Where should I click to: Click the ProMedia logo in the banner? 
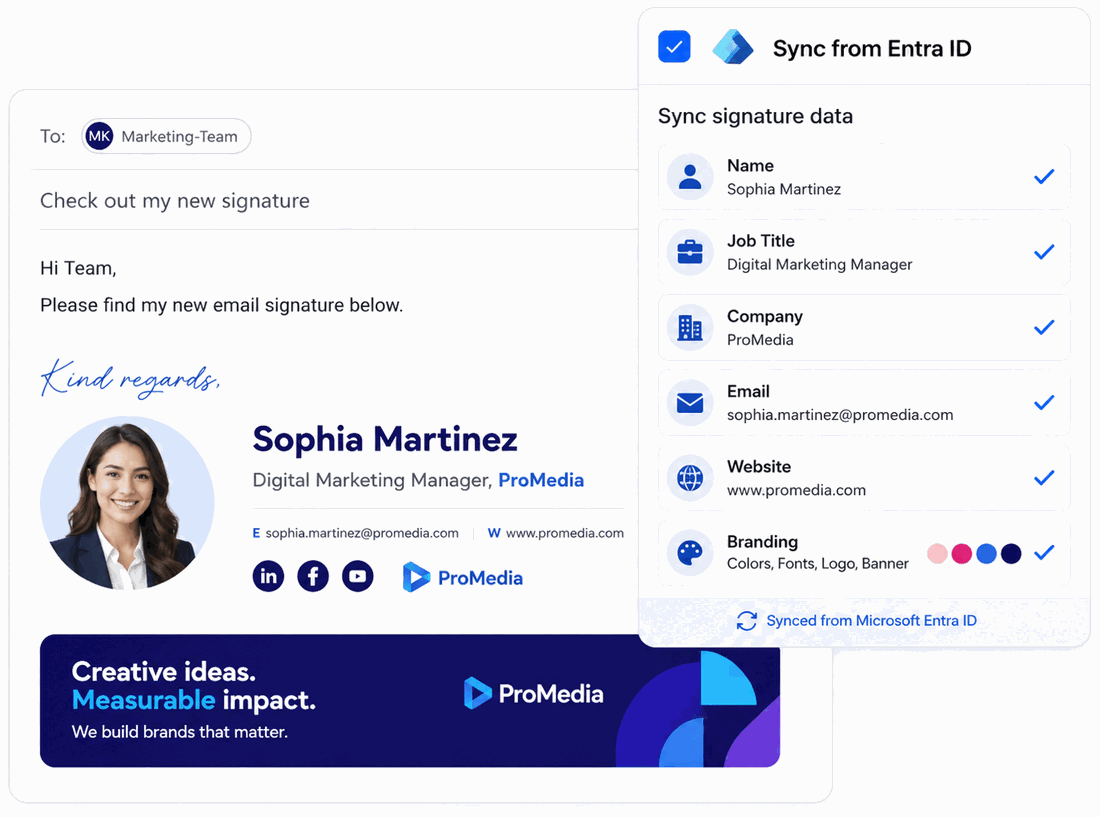click(x=533, y=694)
